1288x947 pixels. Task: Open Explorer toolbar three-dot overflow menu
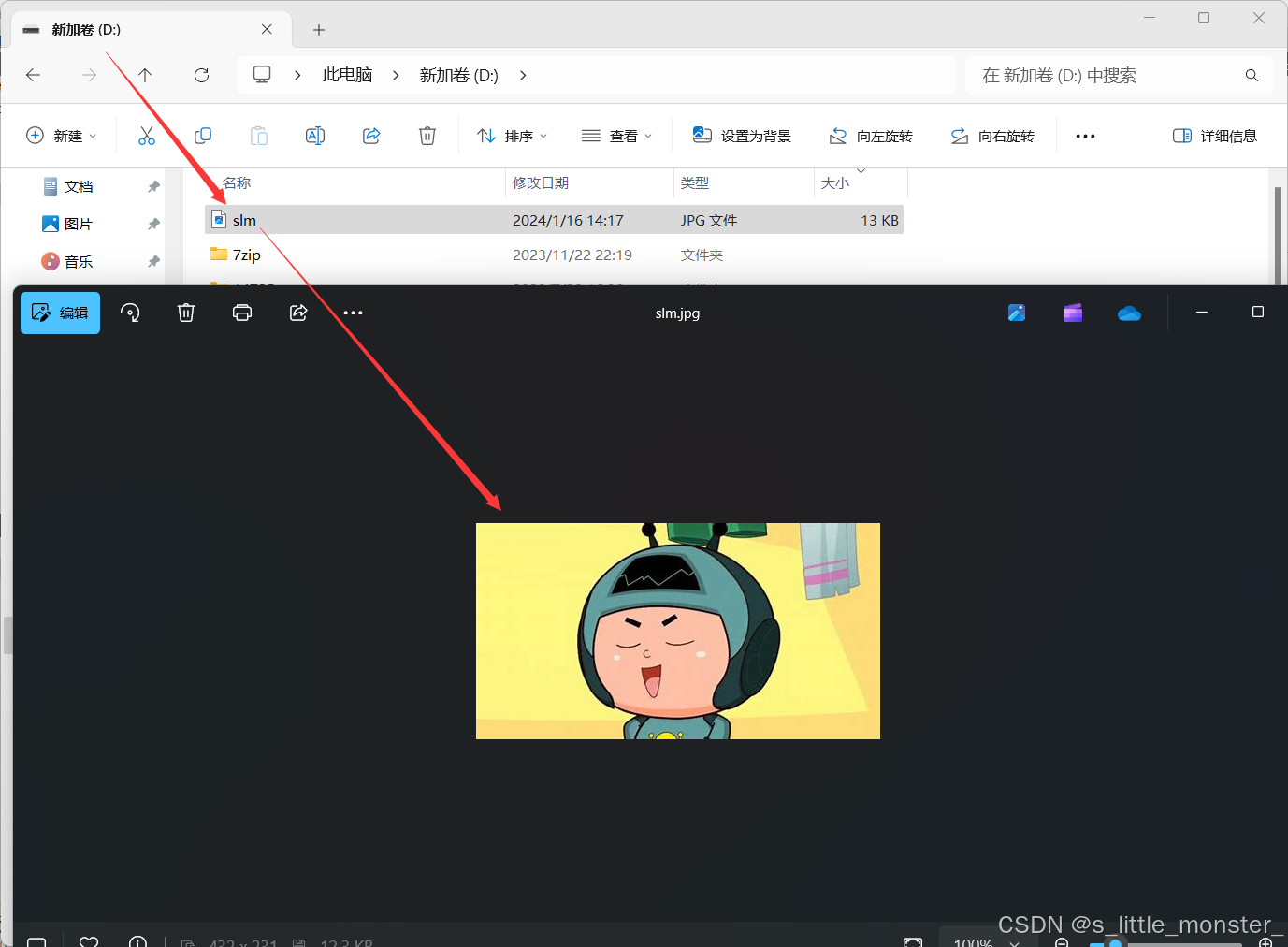tap(1085, 136)
